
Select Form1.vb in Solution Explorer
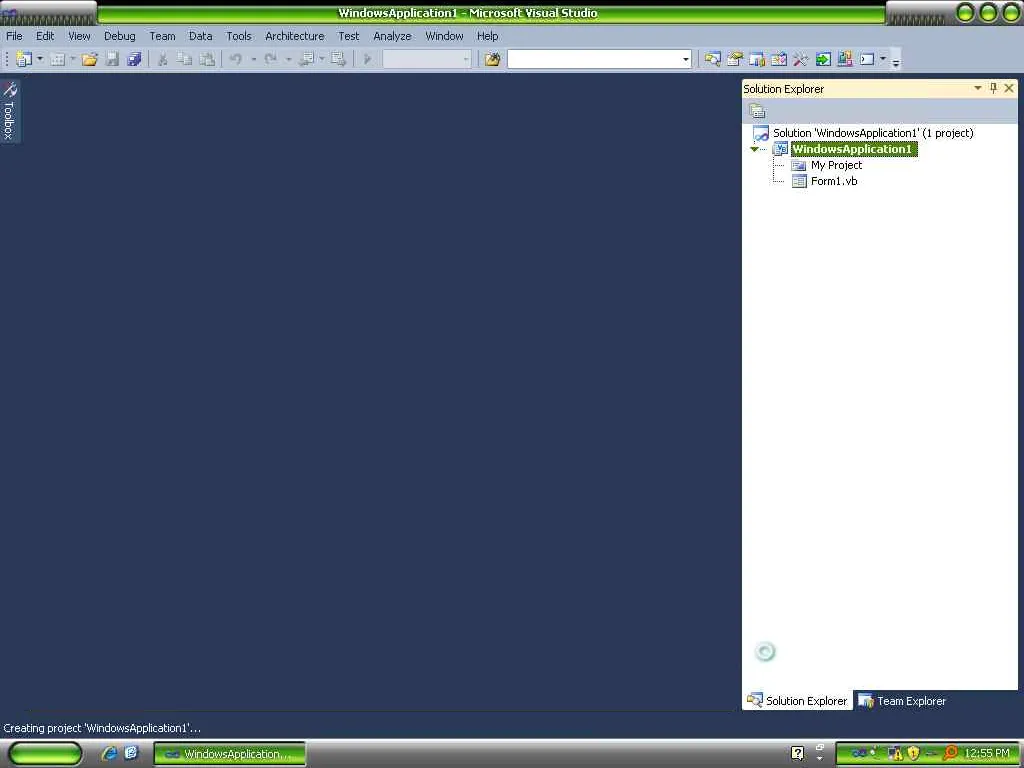click(x=834, y=181)
